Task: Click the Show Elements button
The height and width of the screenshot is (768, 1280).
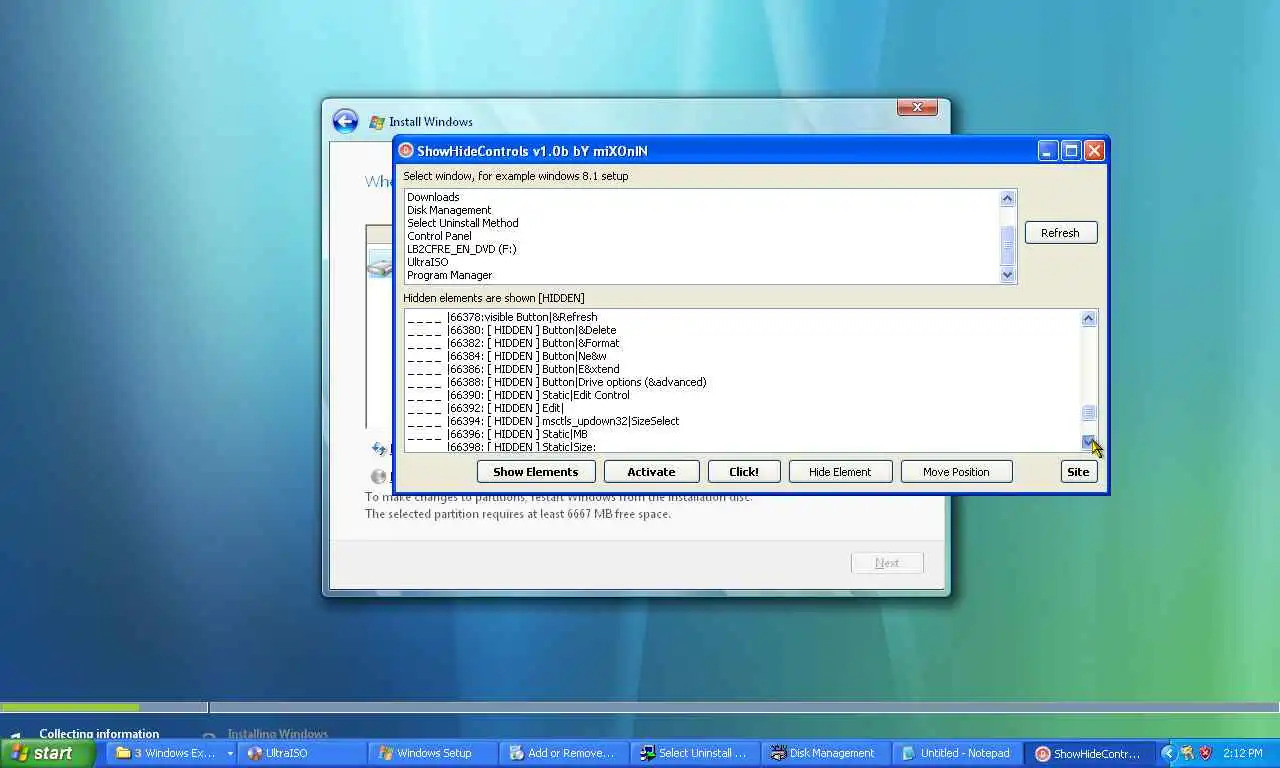Action: coord(535,472)
